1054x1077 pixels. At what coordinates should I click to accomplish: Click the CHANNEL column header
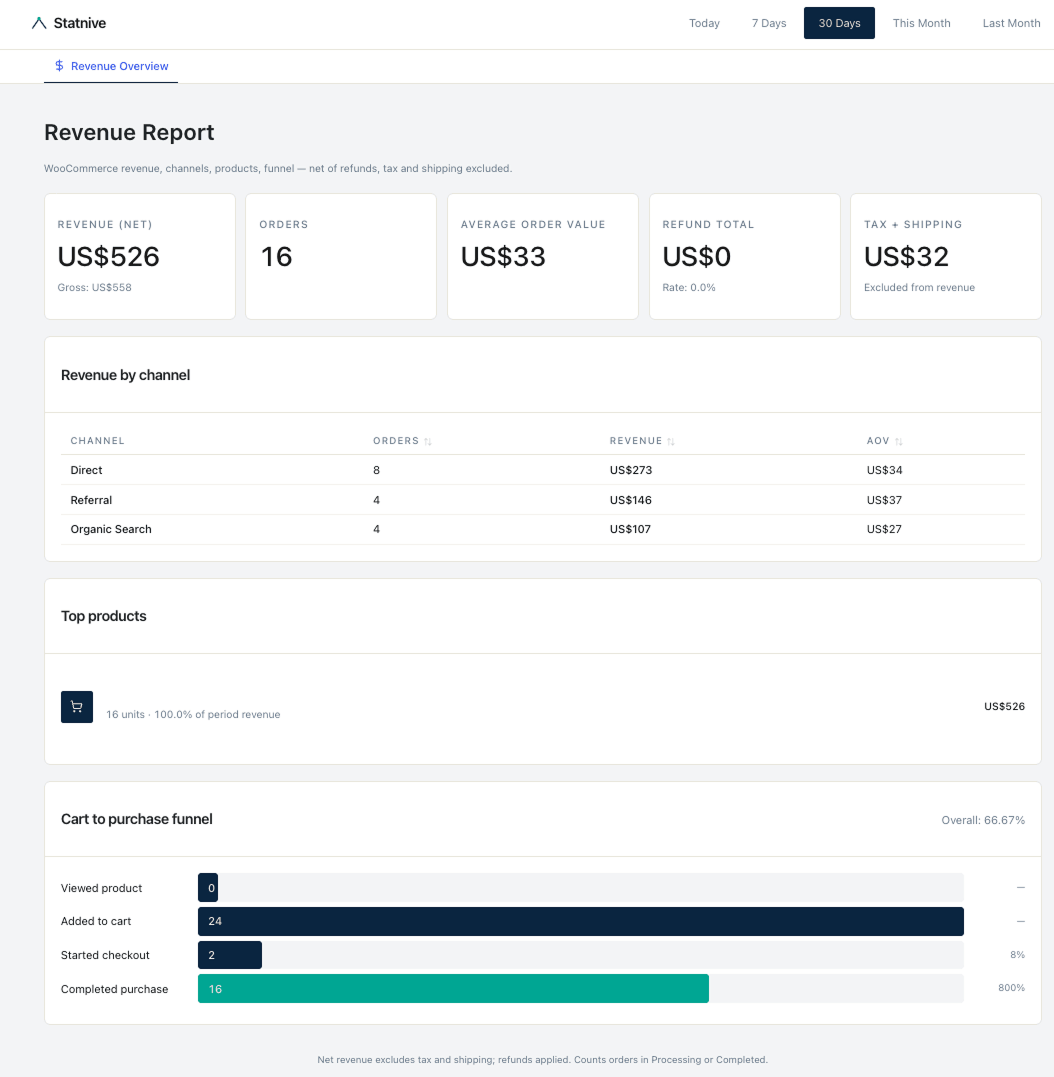98,441
